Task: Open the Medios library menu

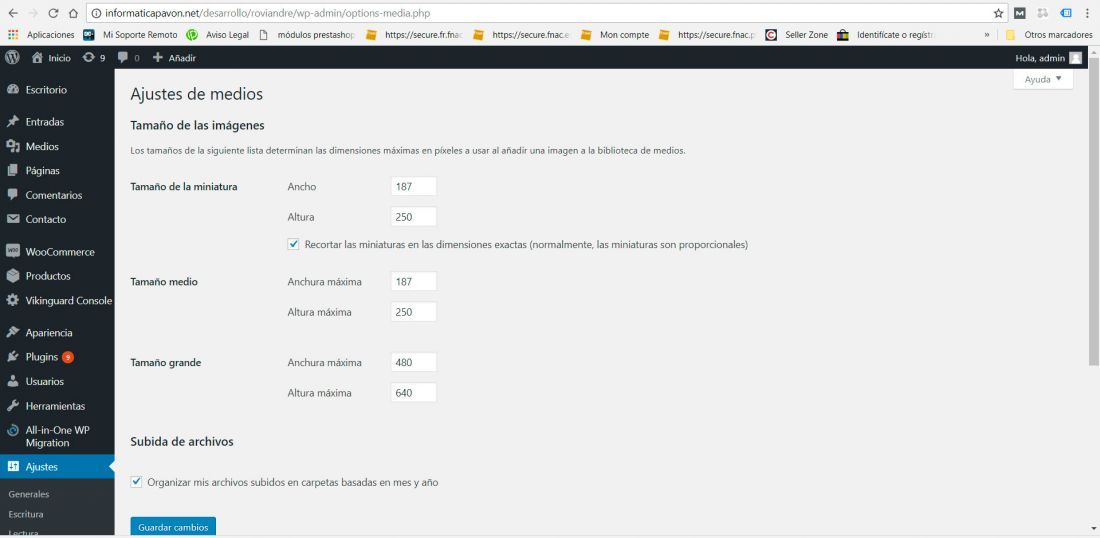Action: point(57,147)
